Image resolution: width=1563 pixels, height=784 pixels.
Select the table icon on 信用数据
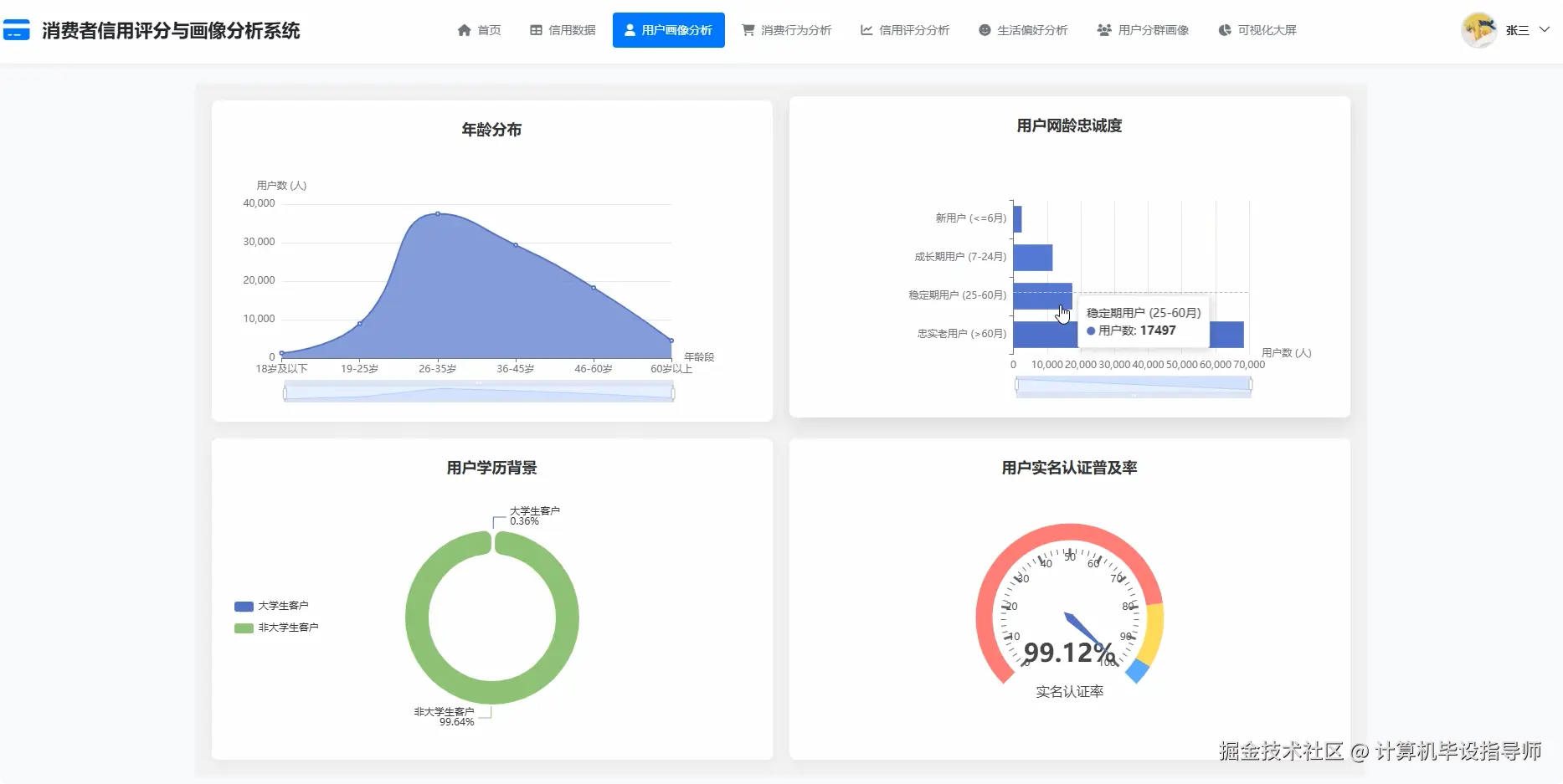(x=534, y=29)
